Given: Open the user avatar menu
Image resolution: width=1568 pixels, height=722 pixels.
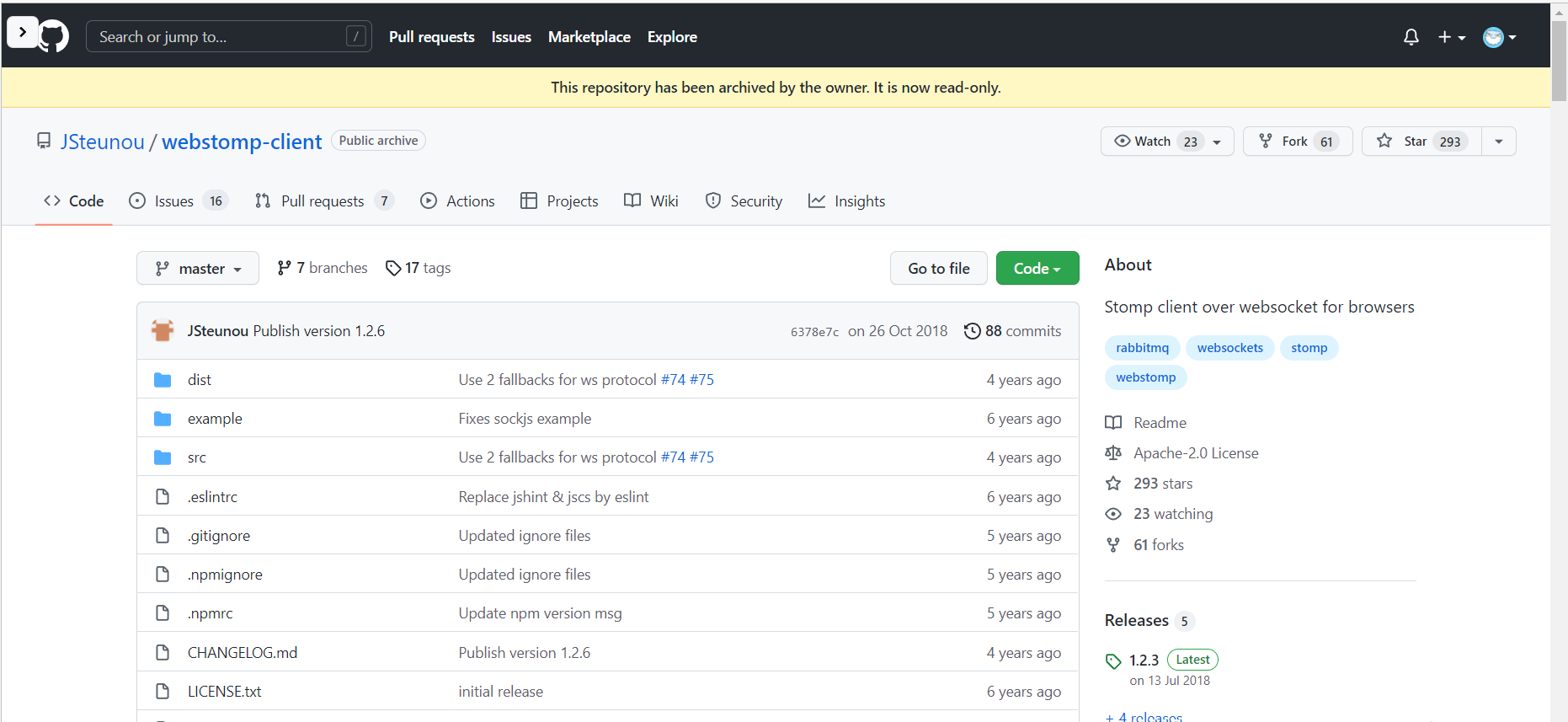Looking at the screenshot, I should (1500, 37).
